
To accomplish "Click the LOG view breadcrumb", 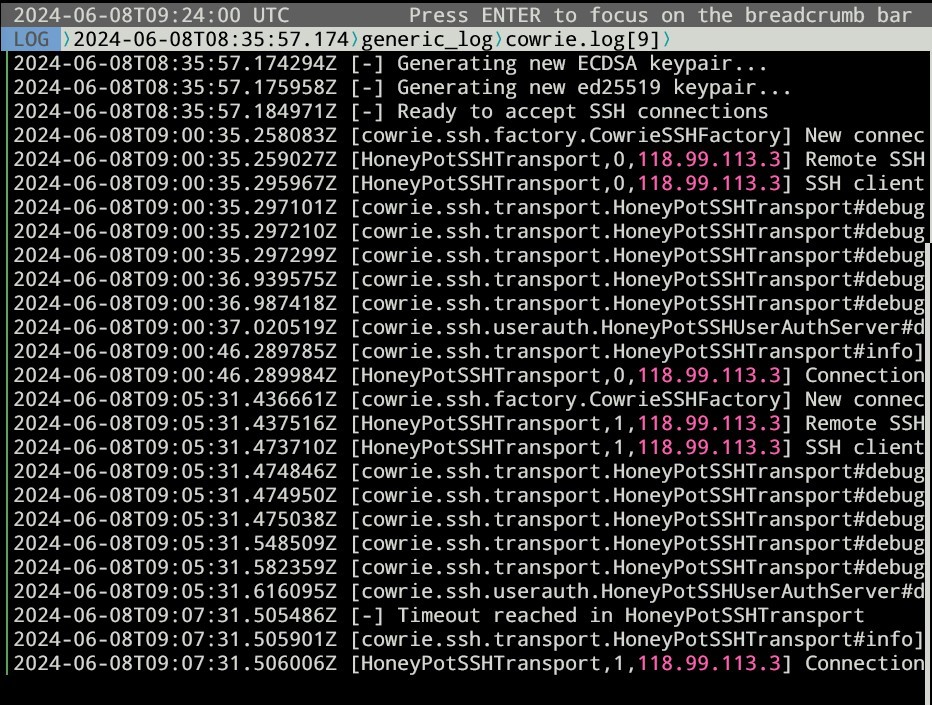I will 31,39.
